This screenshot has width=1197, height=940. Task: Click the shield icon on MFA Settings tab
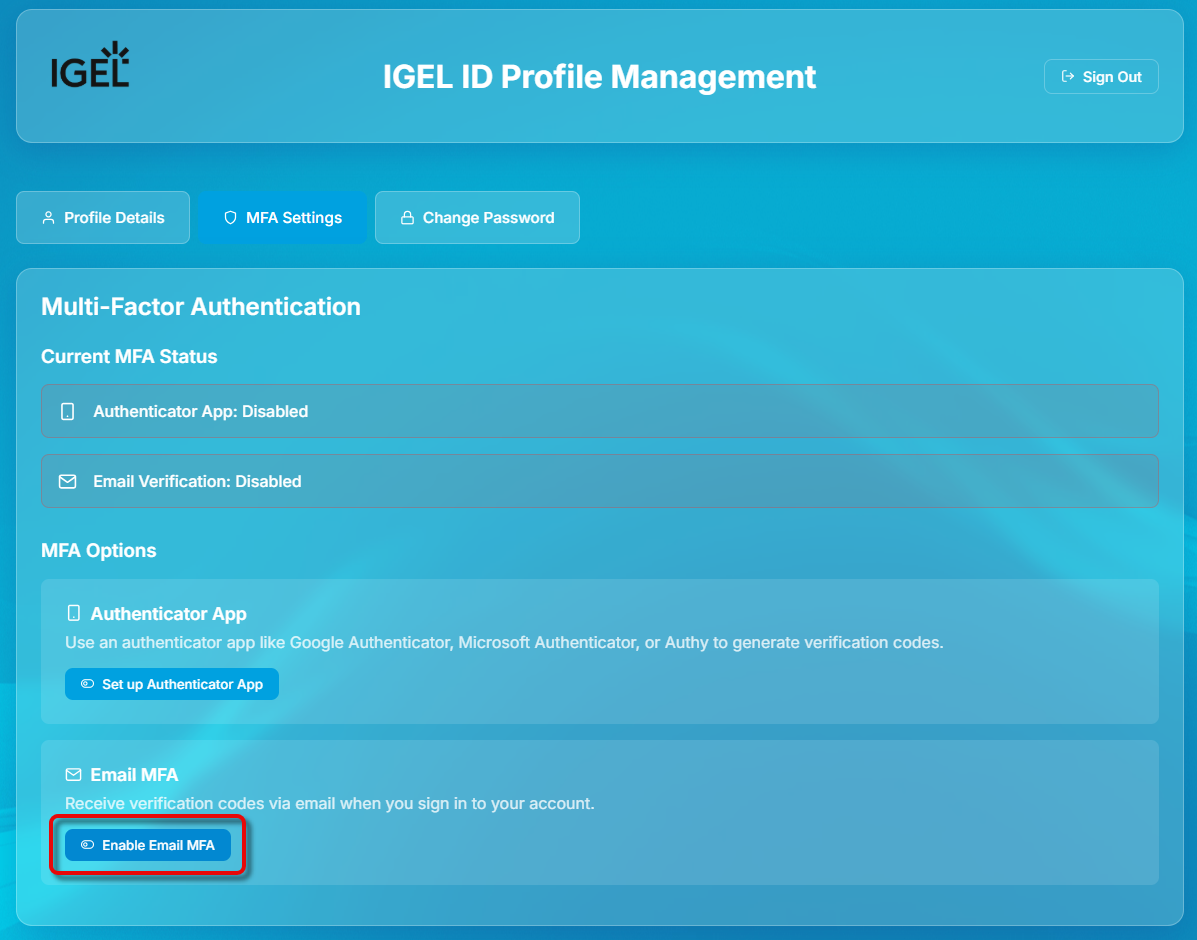[231, 217]
